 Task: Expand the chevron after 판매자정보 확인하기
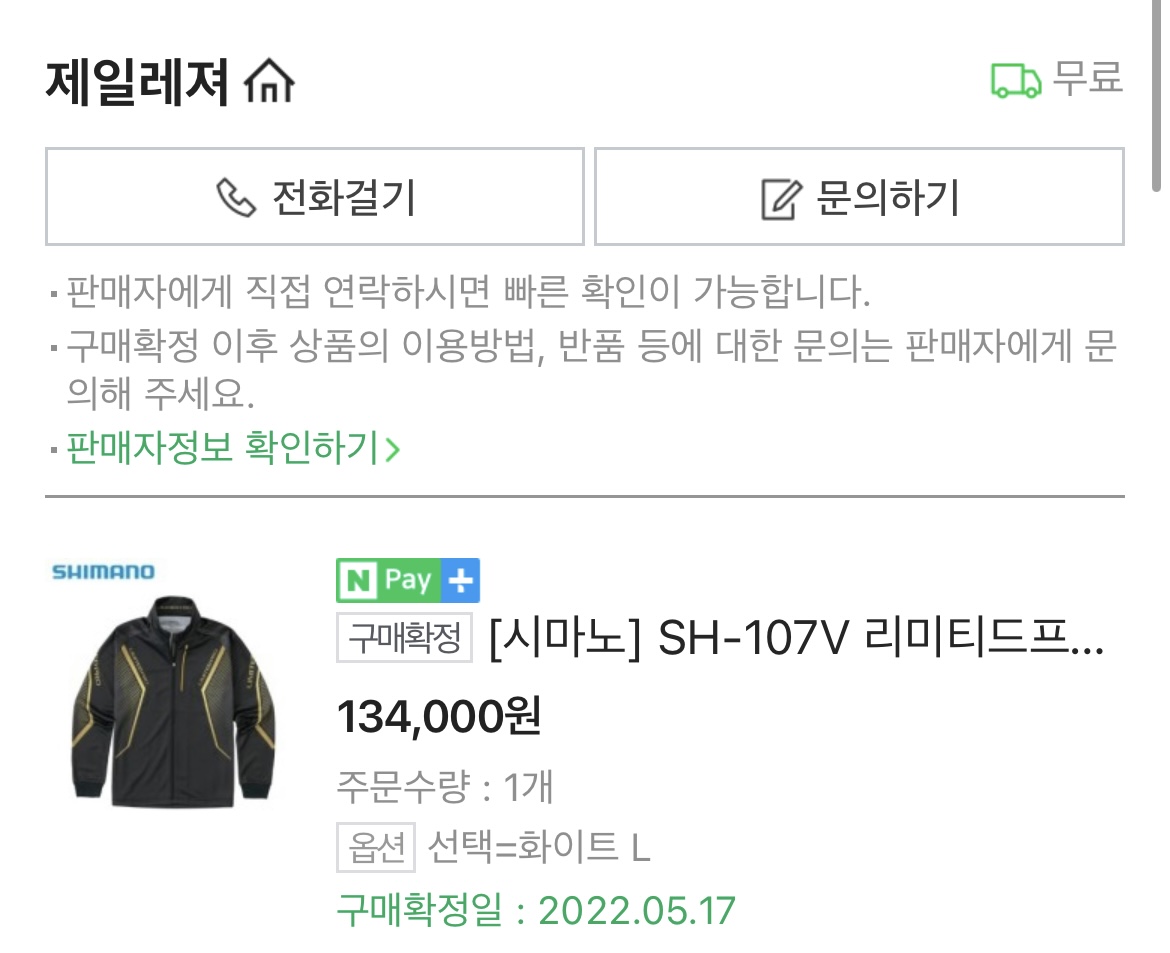392,449
